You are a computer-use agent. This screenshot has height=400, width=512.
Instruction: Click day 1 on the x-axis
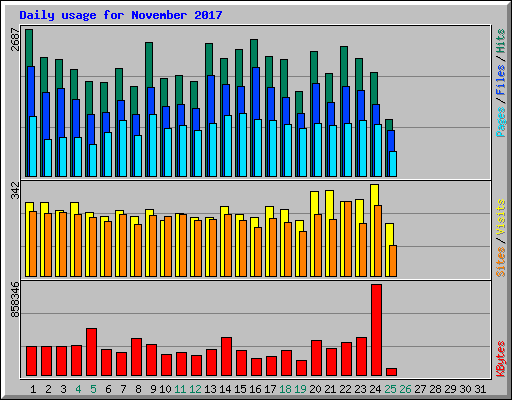pyautogui.click(x=33, y=389)
